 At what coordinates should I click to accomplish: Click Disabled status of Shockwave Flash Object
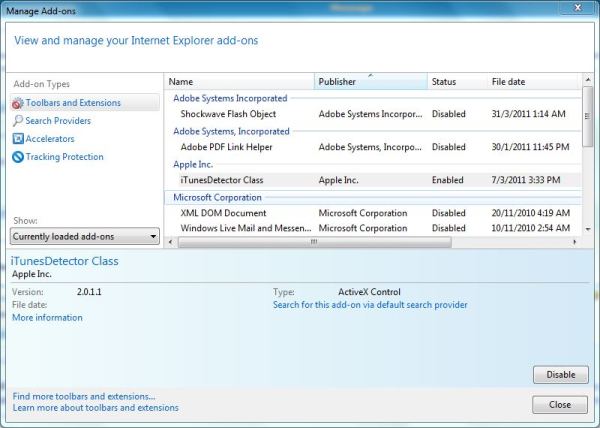tap(448, 114)
